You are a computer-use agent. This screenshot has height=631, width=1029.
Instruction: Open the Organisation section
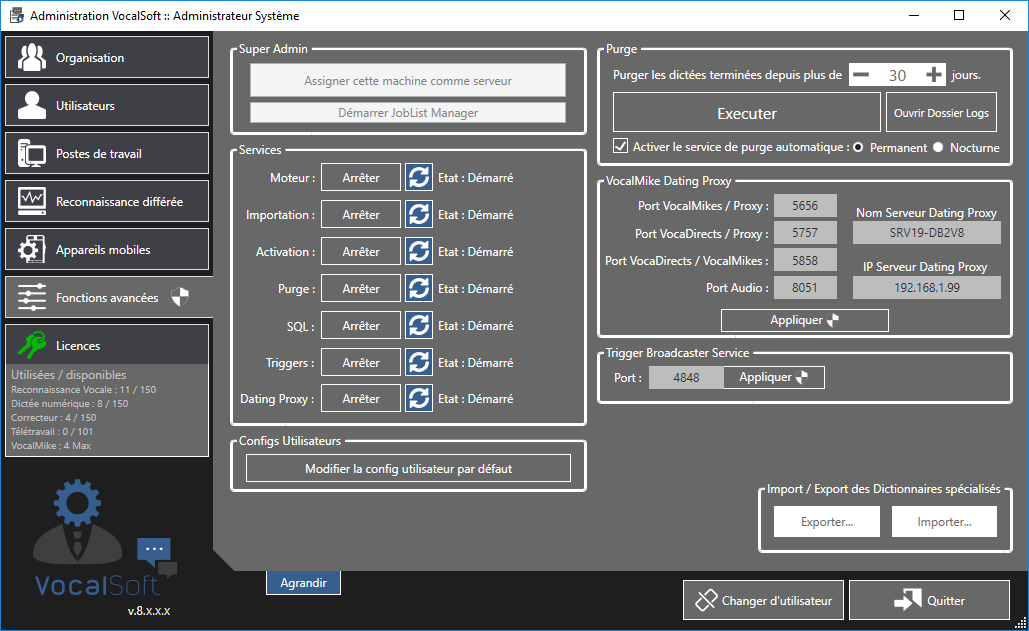pos(107,58)
